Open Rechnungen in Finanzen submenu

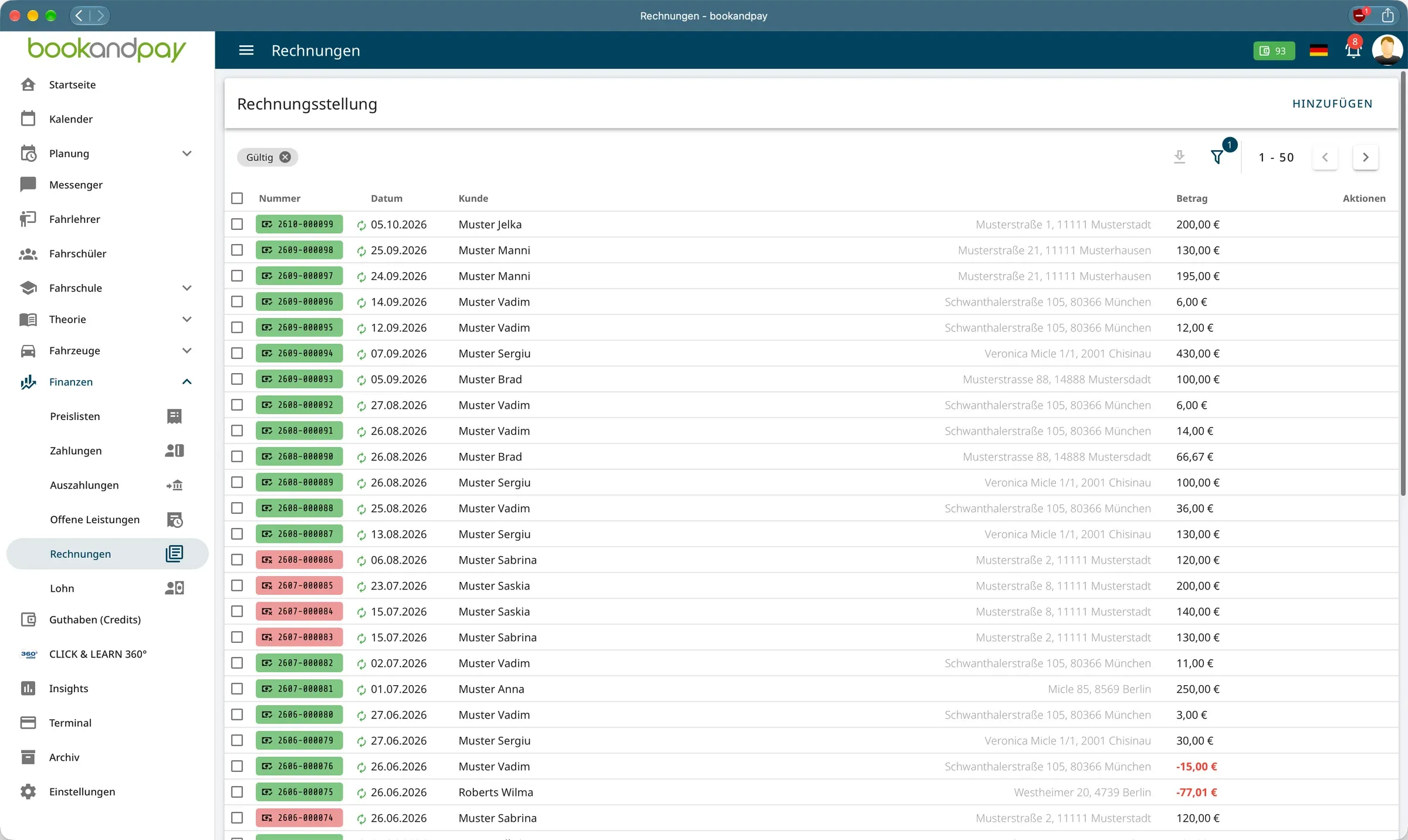tap(107, 554)
